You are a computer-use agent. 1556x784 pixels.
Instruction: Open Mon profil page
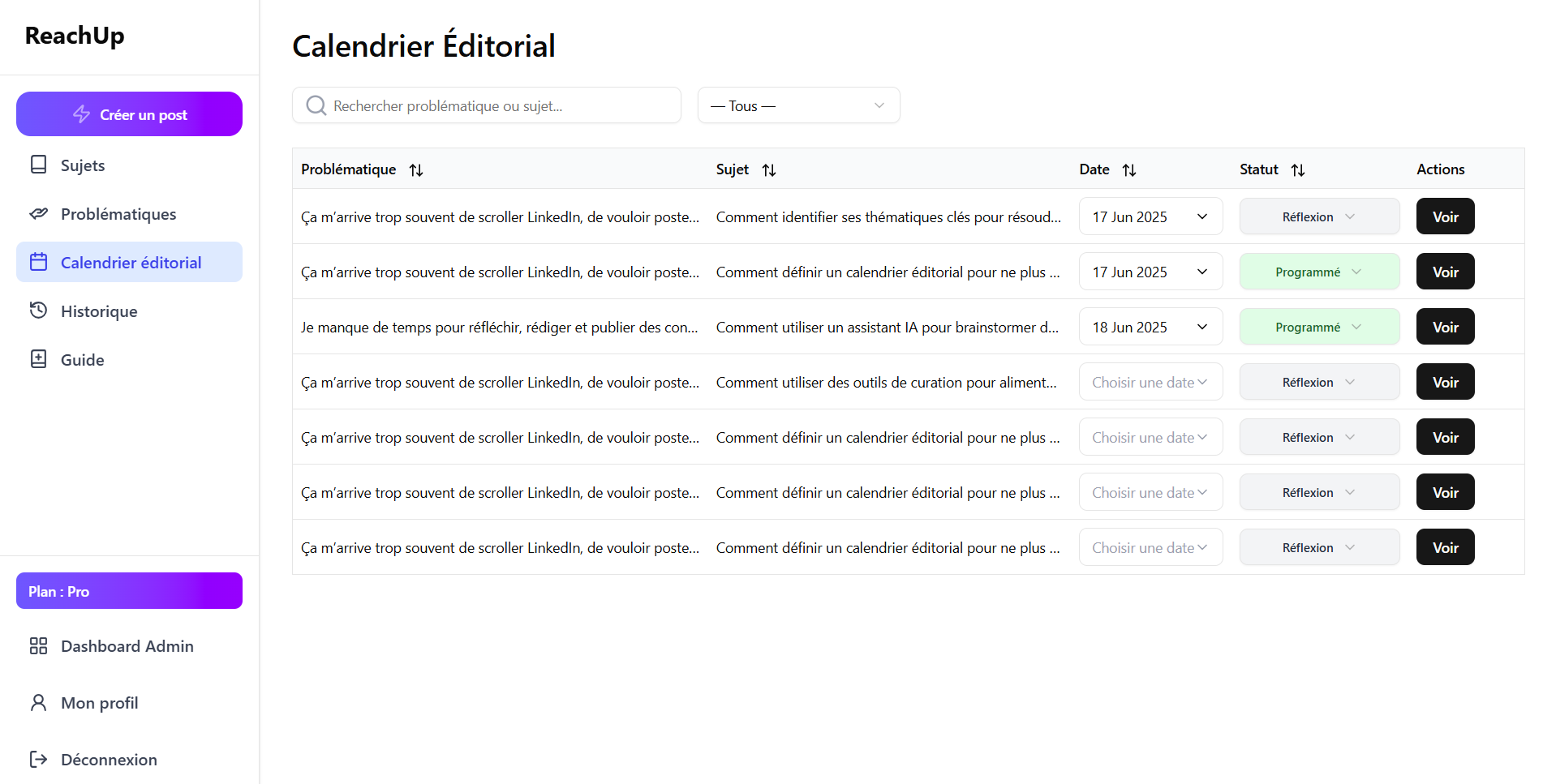point(129,702)
